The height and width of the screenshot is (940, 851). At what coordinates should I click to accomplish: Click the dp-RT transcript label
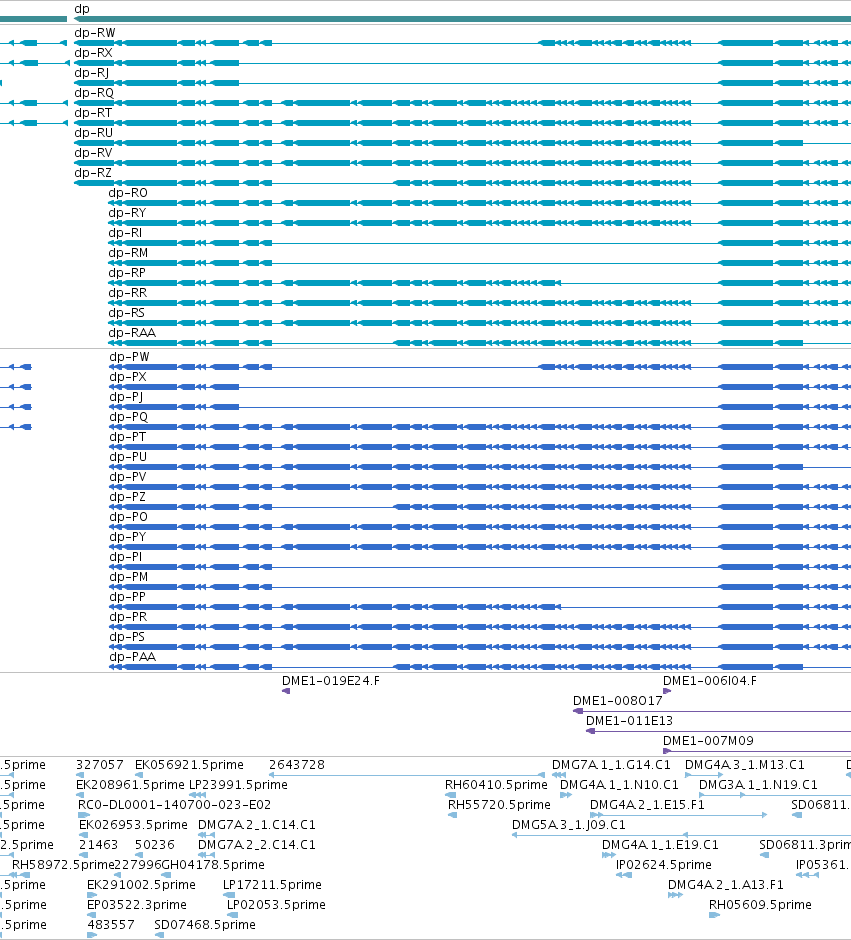coord(93,113)
